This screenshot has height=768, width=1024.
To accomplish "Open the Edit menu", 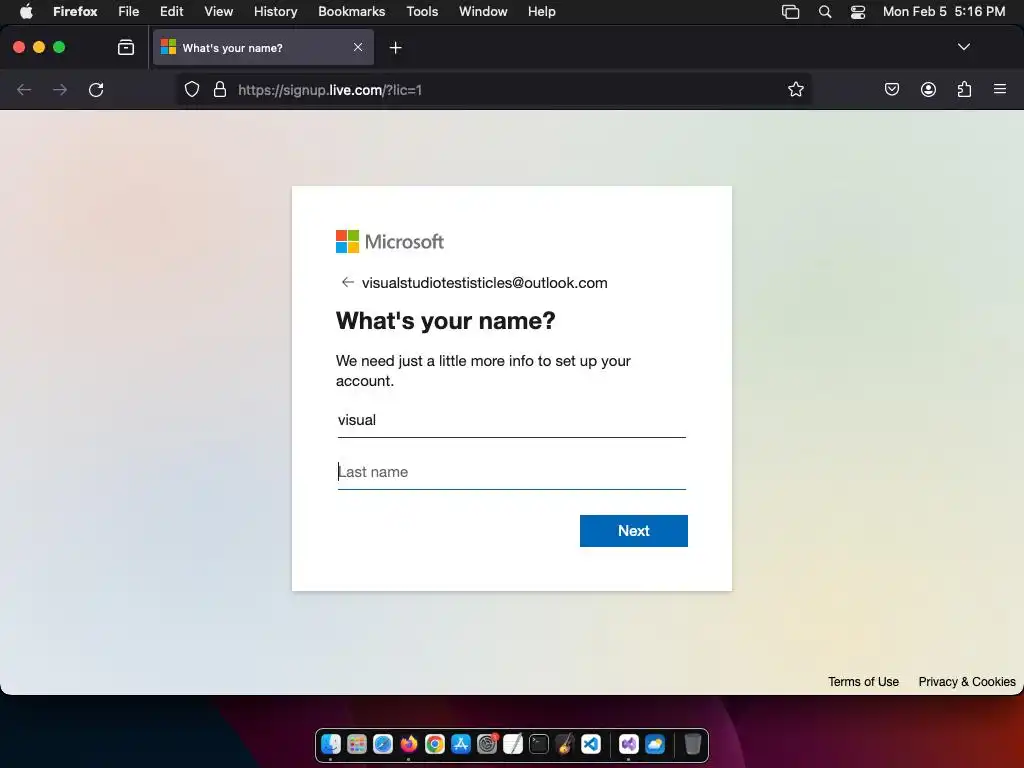I will (172, 11).
